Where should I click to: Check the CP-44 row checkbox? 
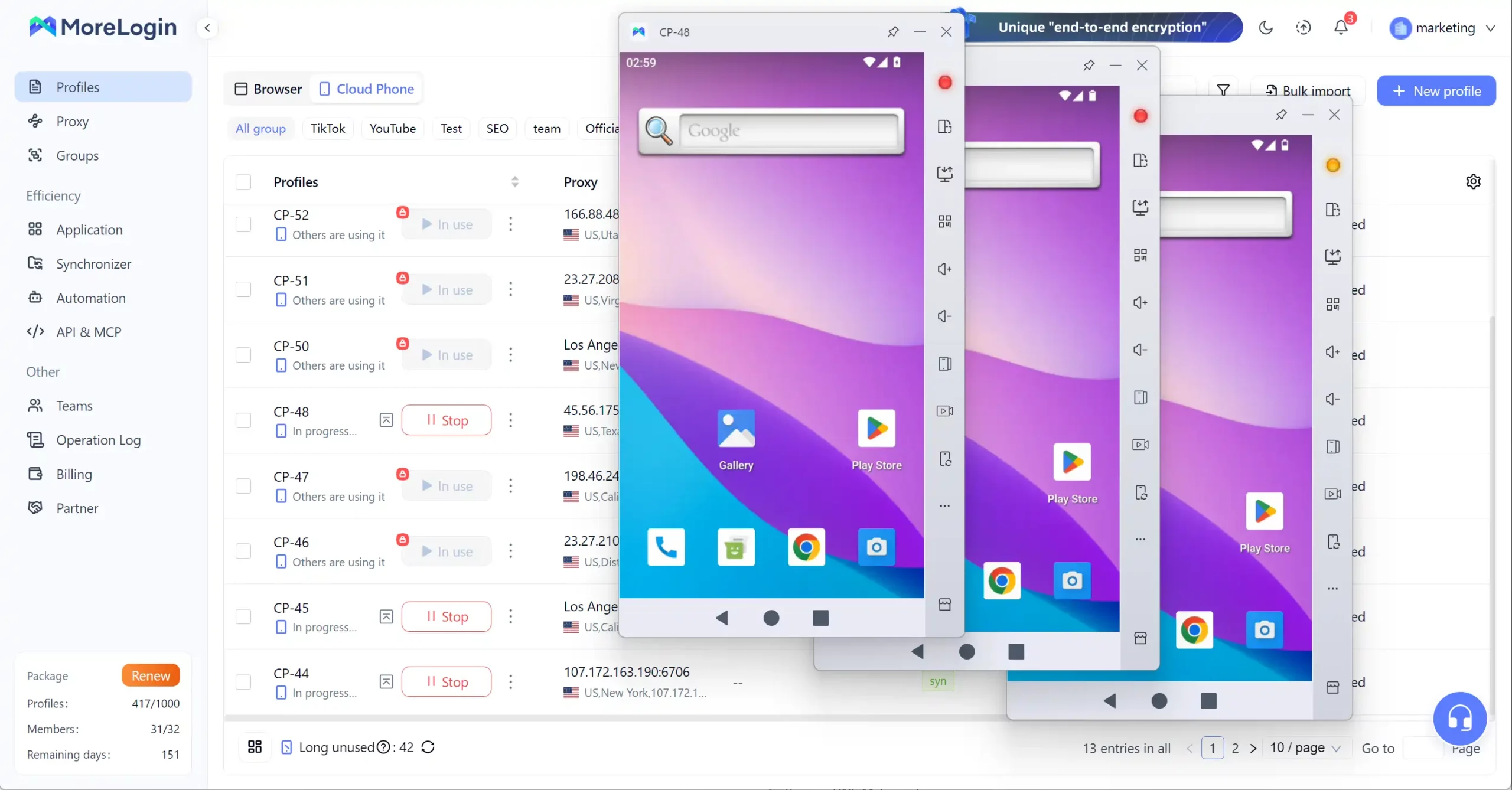pyautogui.click(x=243, y=682)
